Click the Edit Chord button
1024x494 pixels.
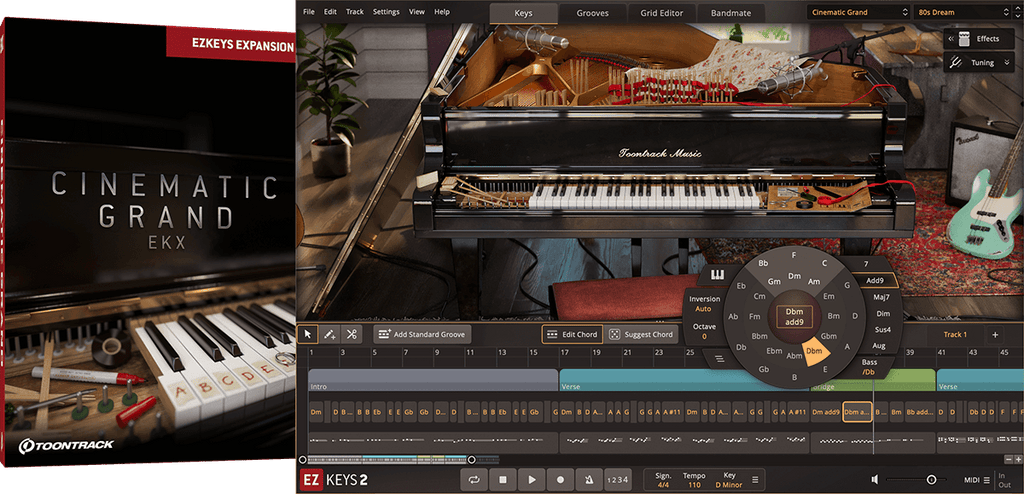(x=572, y=335)
